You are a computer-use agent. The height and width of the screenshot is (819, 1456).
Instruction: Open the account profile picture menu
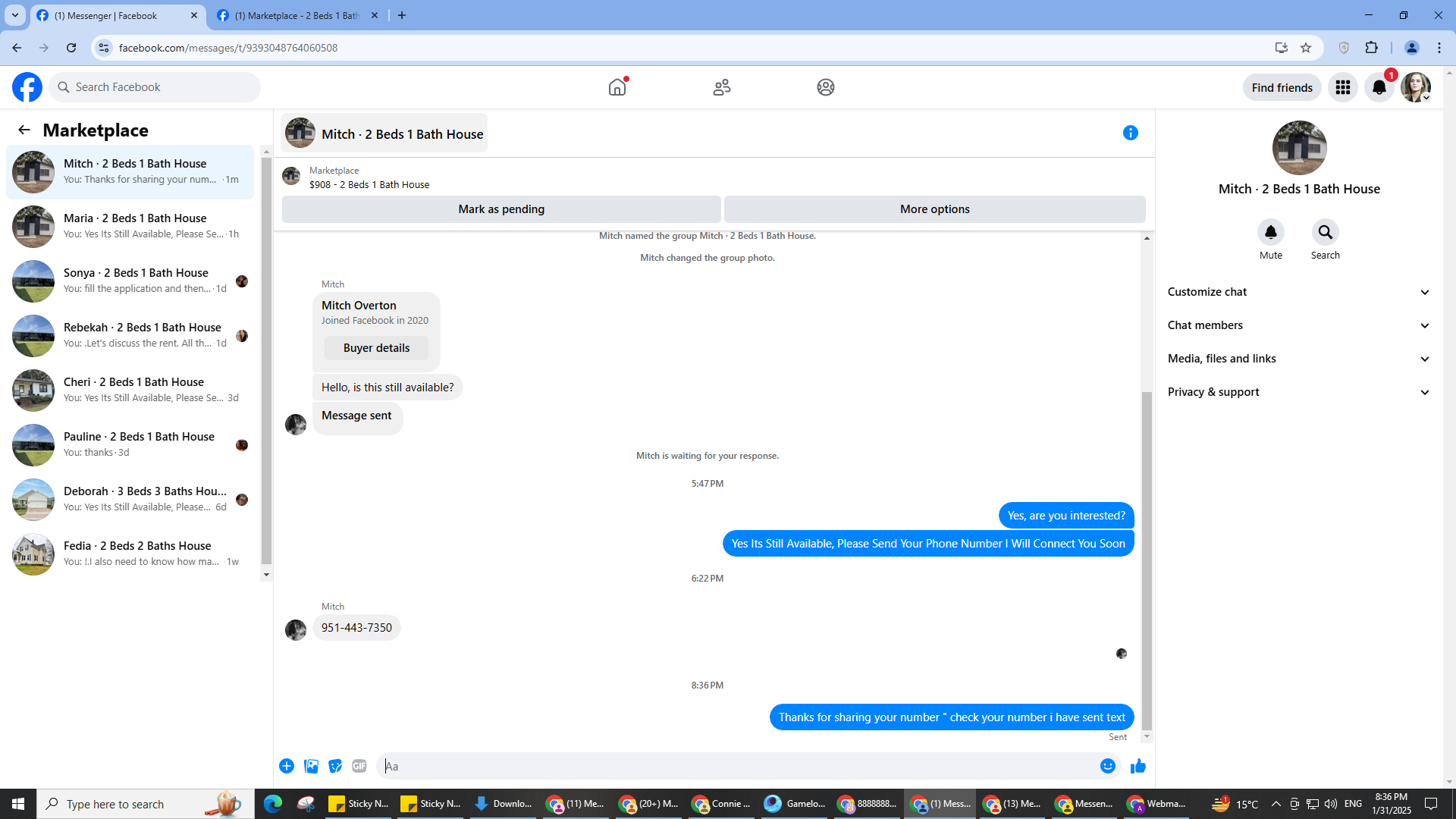1416,87
